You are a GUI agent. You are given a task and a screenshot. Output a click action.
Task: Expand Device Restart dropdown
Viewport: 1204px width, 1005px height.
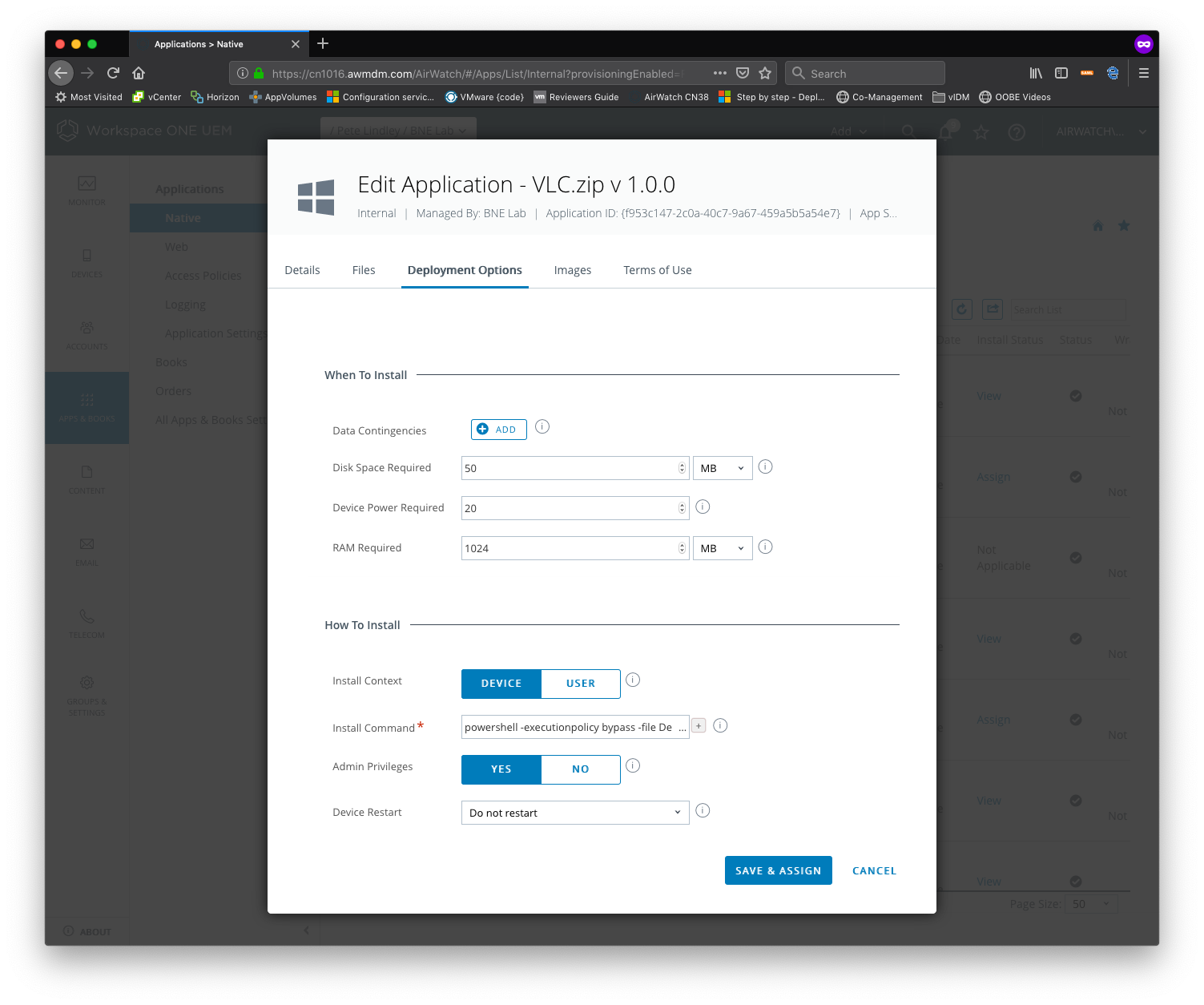click(x=575, y=813)
